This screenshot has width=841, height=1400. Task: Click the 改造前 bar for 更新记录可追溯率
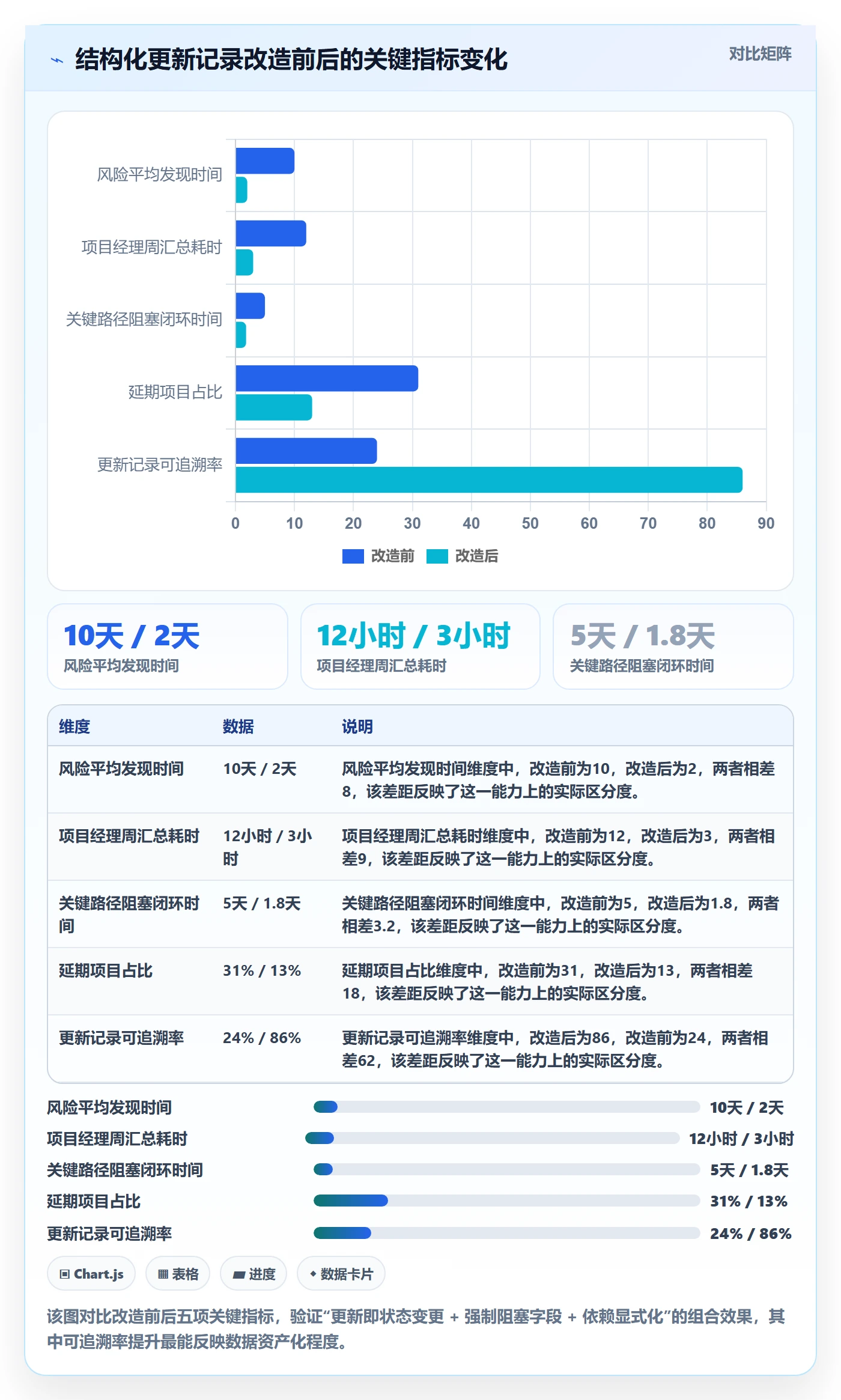click(306, 451)
